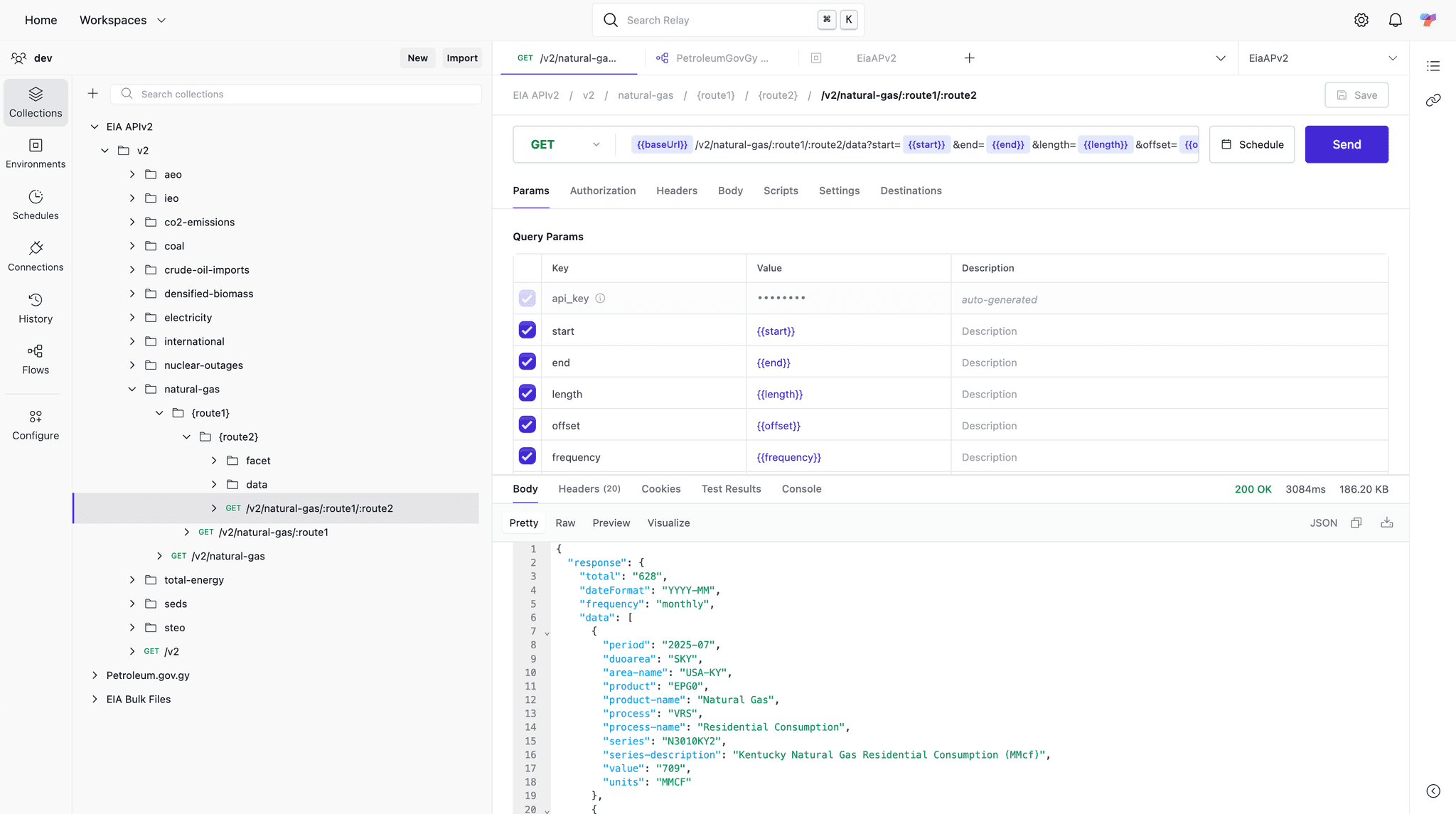
Task: Open the Connections panel
Action: (x=36, y=256)
